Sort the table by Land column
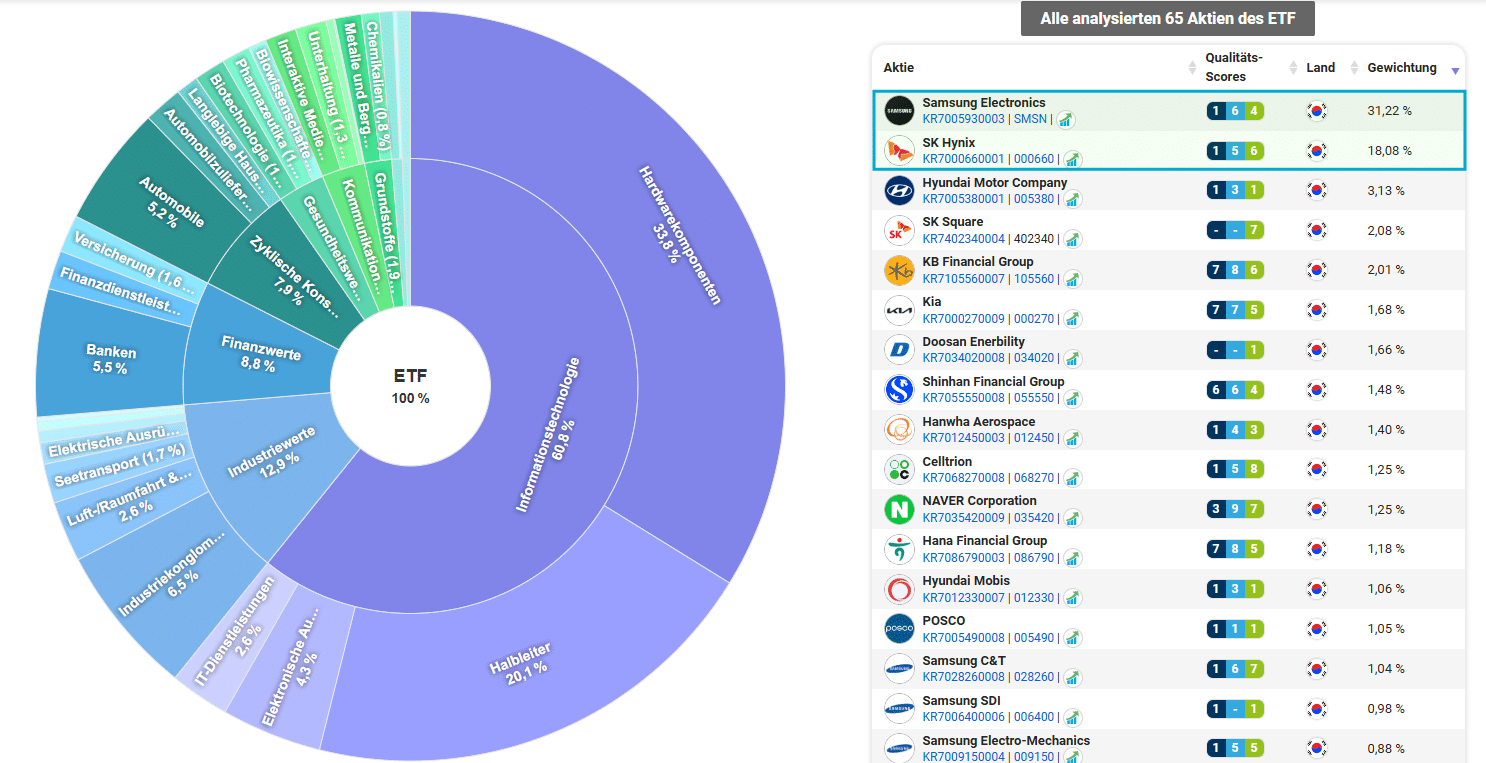 tap(1320, 68)
